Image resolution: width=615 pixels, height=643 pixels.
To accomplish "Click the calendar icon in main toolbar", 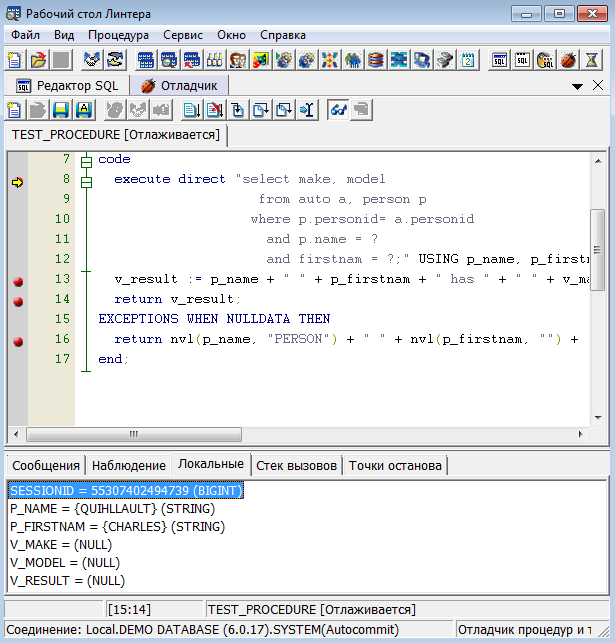I will pos(467,60).
